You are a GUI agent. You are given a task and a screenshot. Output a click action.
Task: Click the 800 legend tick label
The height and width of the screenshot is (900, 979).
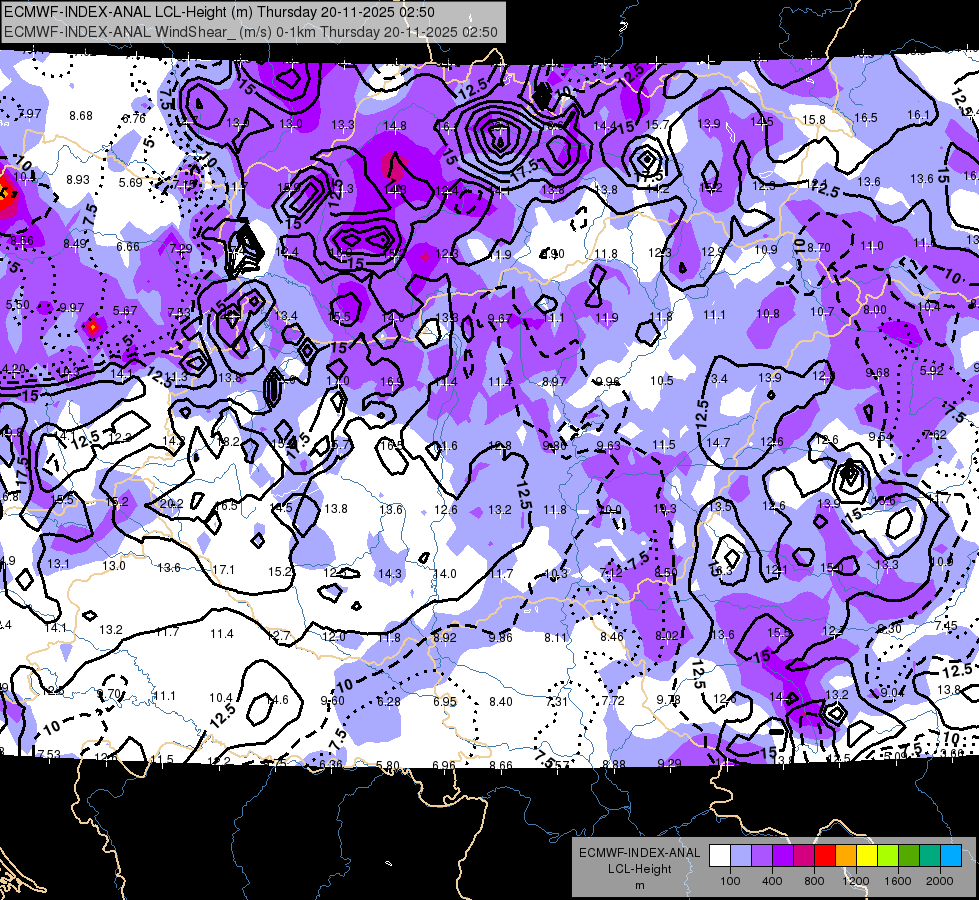pyautogui.click(x=814, y=881)
